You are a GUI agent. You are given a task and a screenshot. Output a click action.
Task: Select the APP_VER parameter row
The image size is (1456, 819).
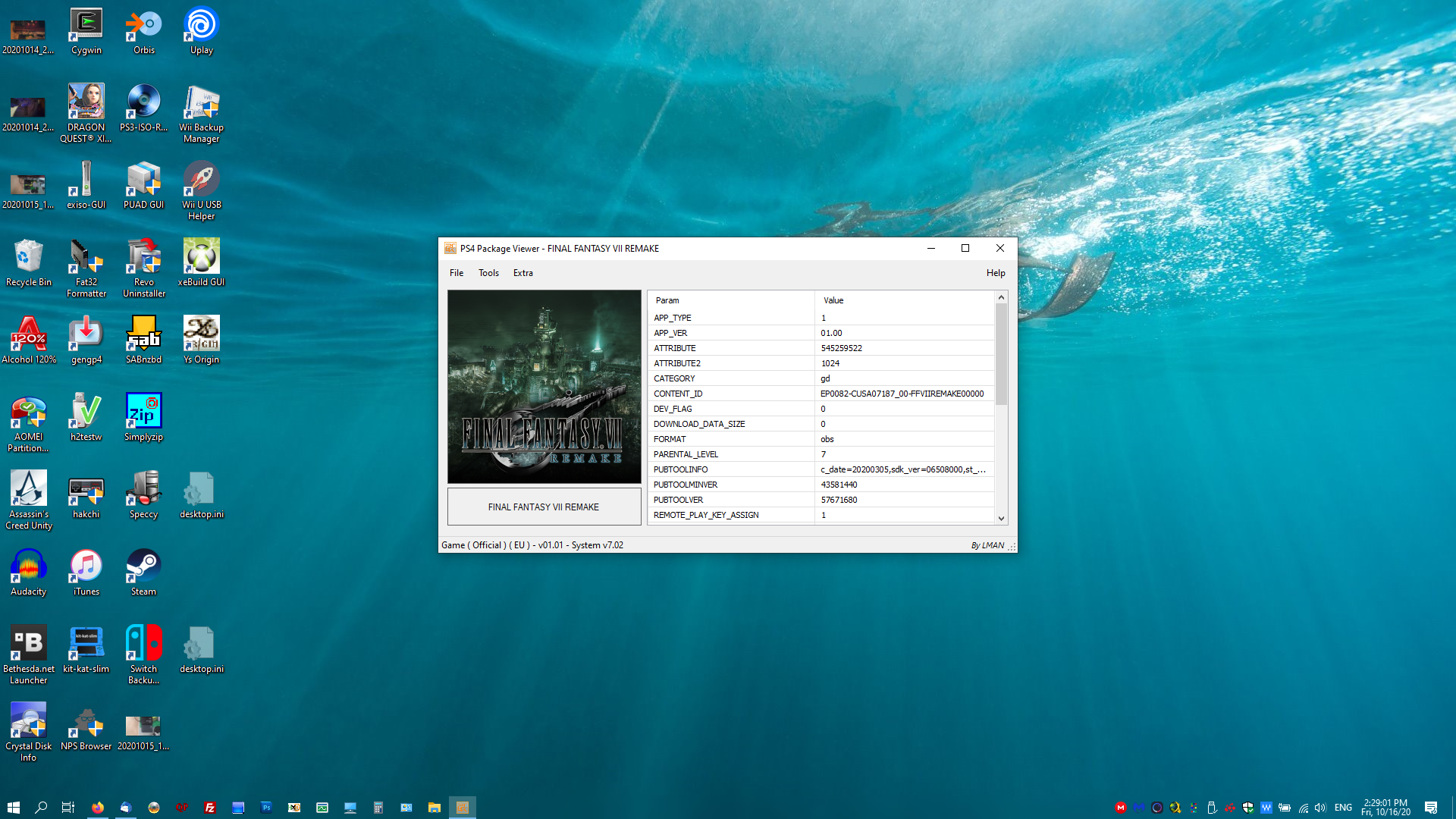[x=821, y=333]
